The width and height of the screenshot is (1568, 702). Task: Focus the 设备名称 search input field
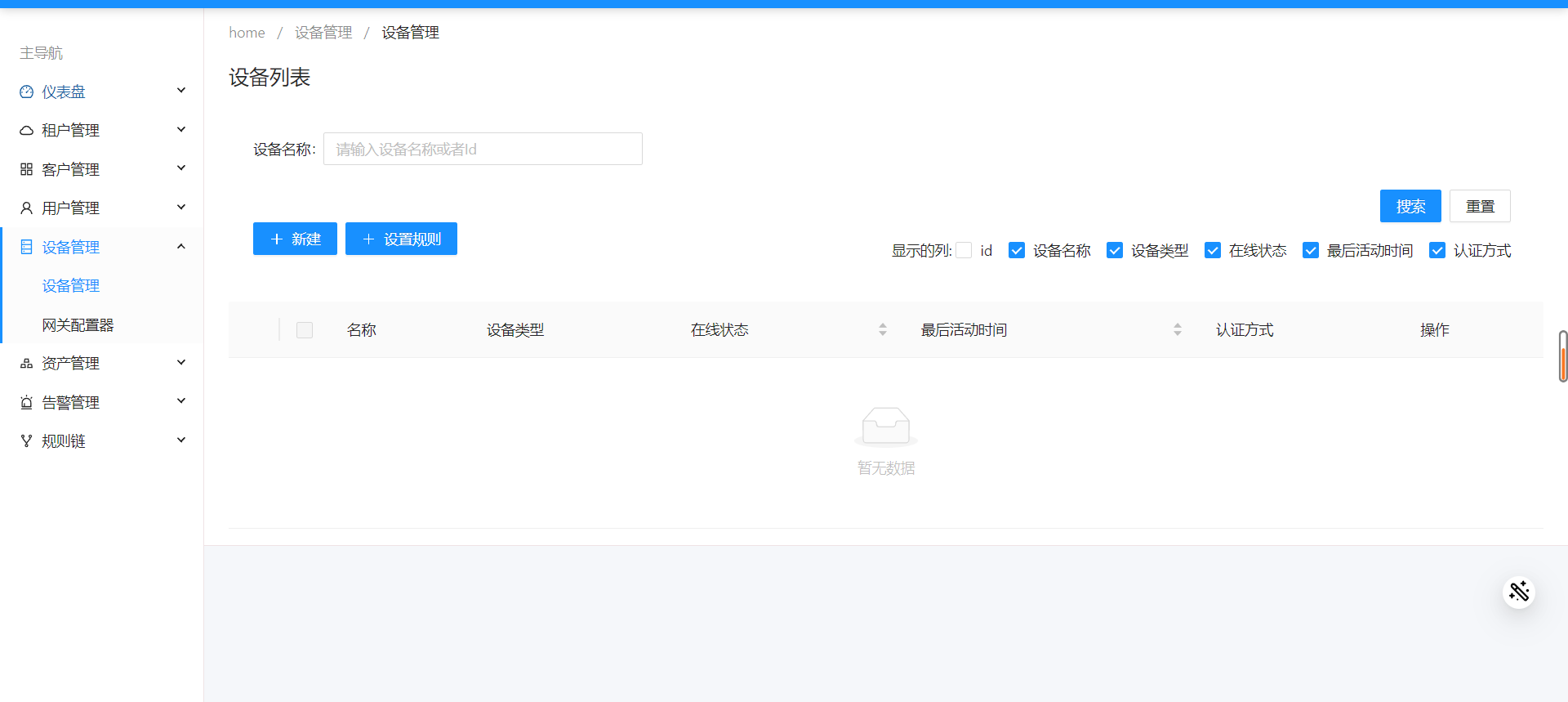tap(483, 149)
